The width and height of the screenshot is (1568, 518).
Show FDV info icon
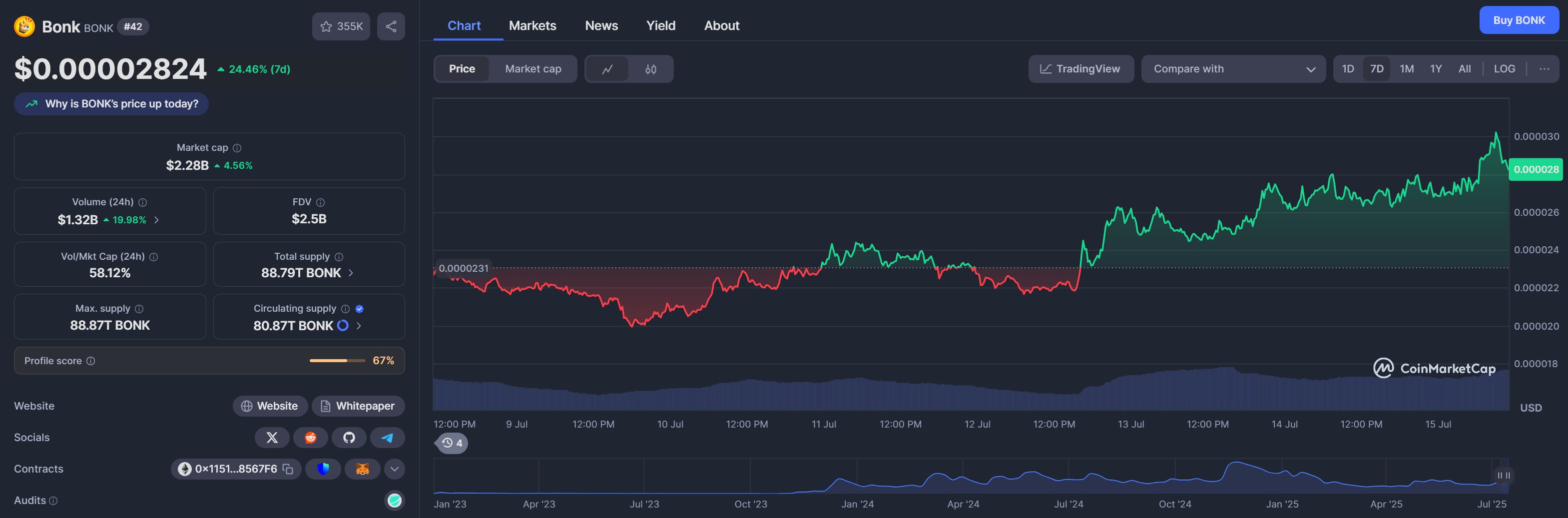coord(321,202)
